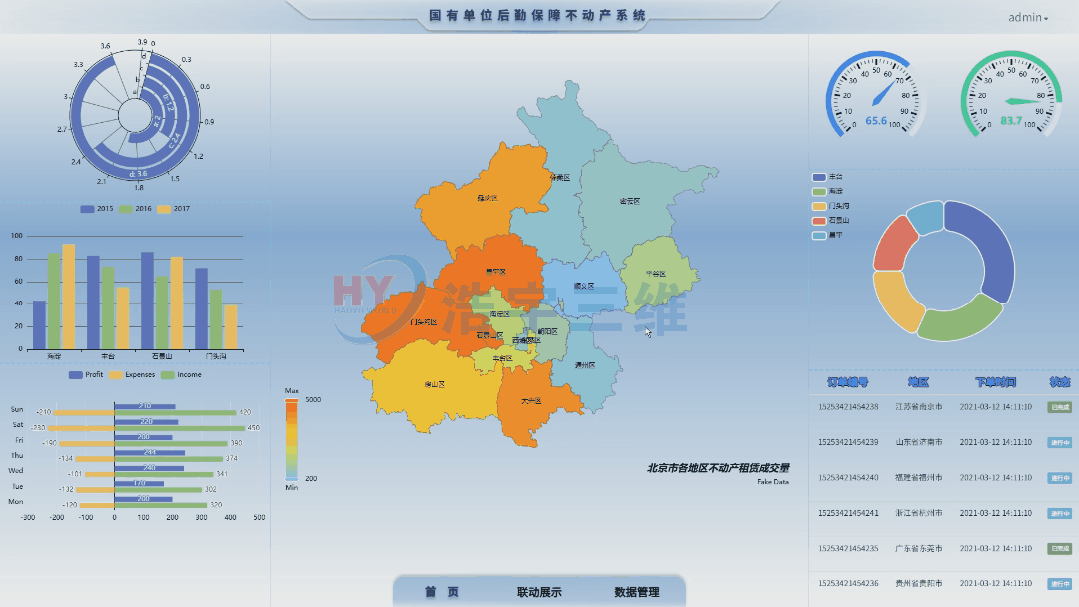The width and height of the screenshot is (1079, 607).
Task: Click the Max 5000 handle of color scale
Action: 292,400
